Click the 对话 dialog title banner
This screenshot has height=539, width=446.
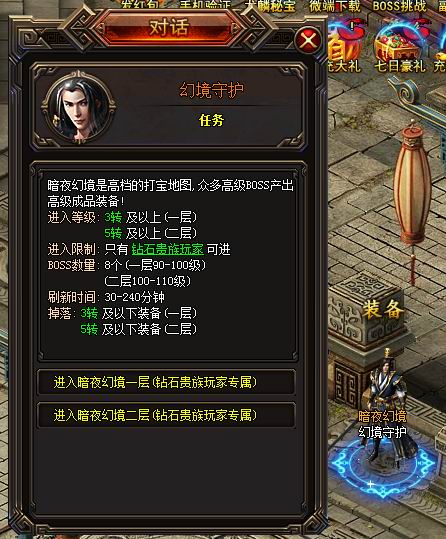click(x=169, y=28)
